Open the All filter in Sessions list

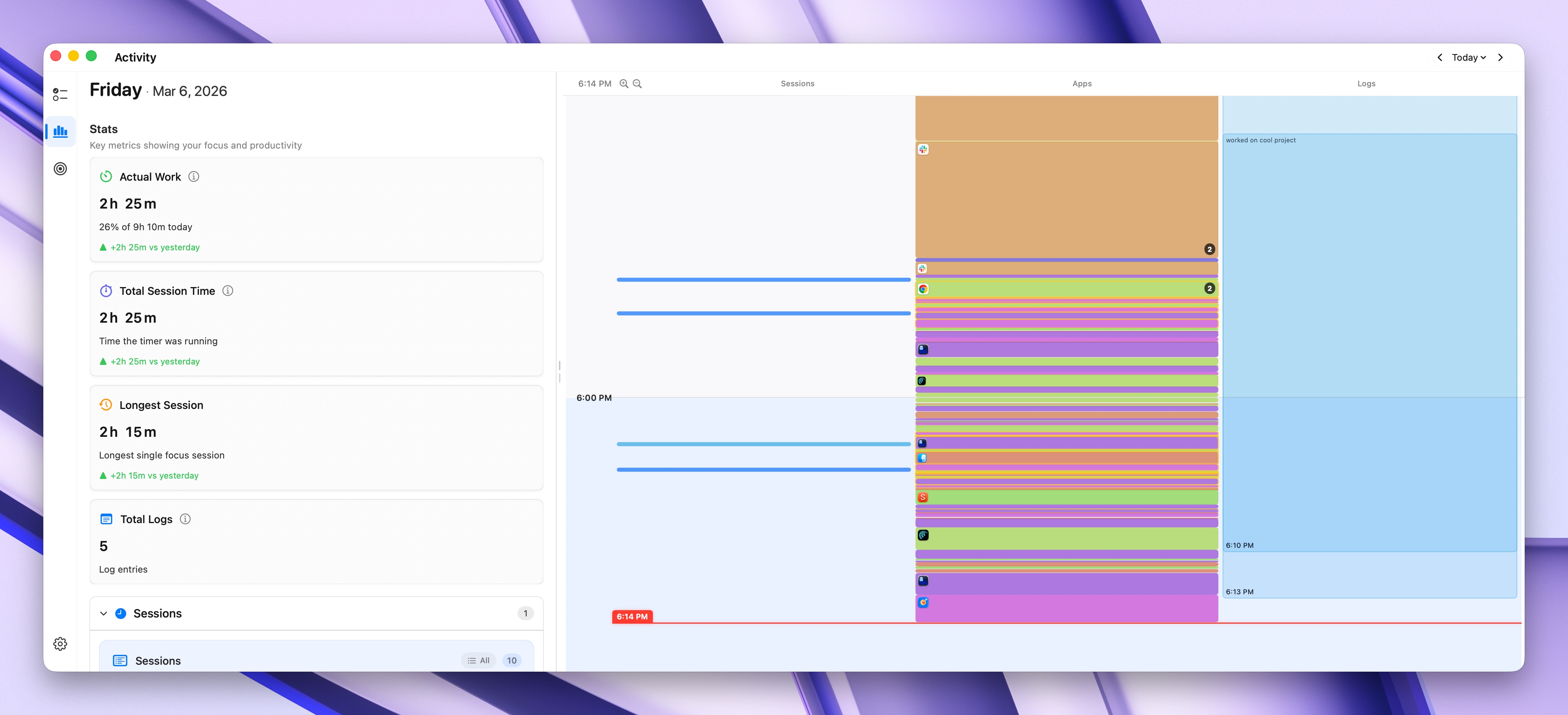click(479, 661)
